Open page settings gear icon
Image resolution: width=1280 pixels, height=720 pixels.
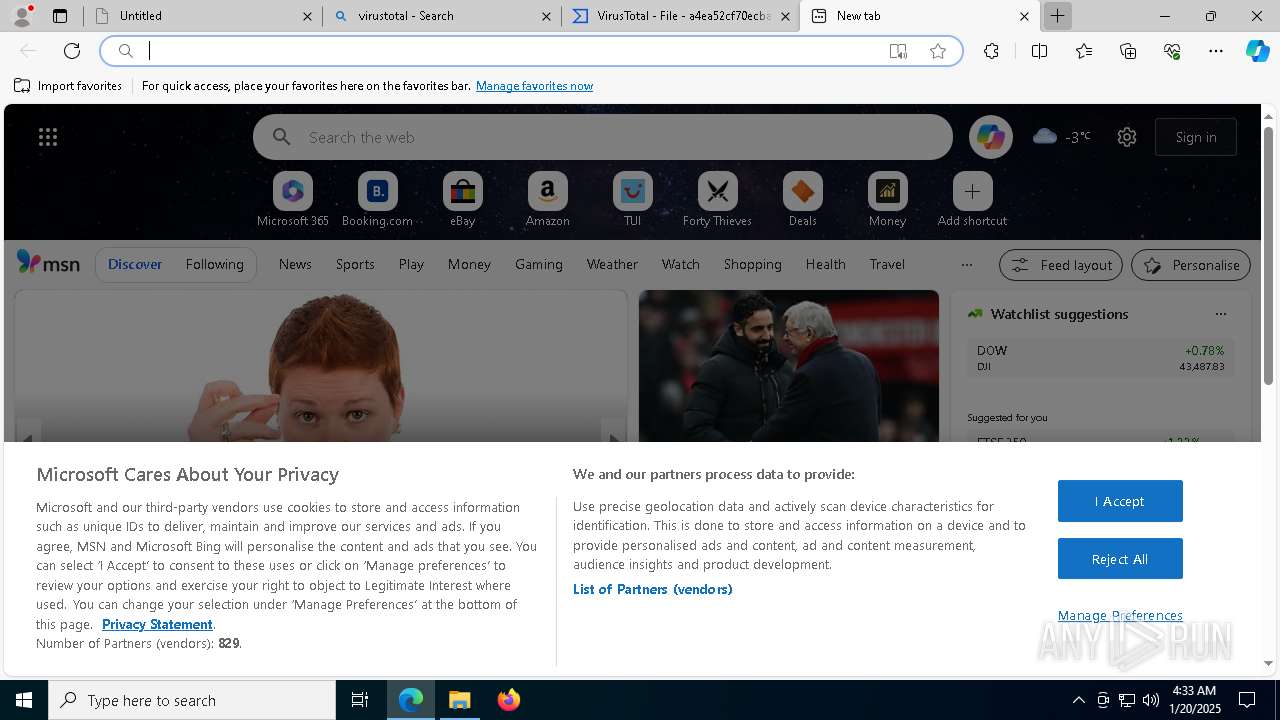(1127, 137)
